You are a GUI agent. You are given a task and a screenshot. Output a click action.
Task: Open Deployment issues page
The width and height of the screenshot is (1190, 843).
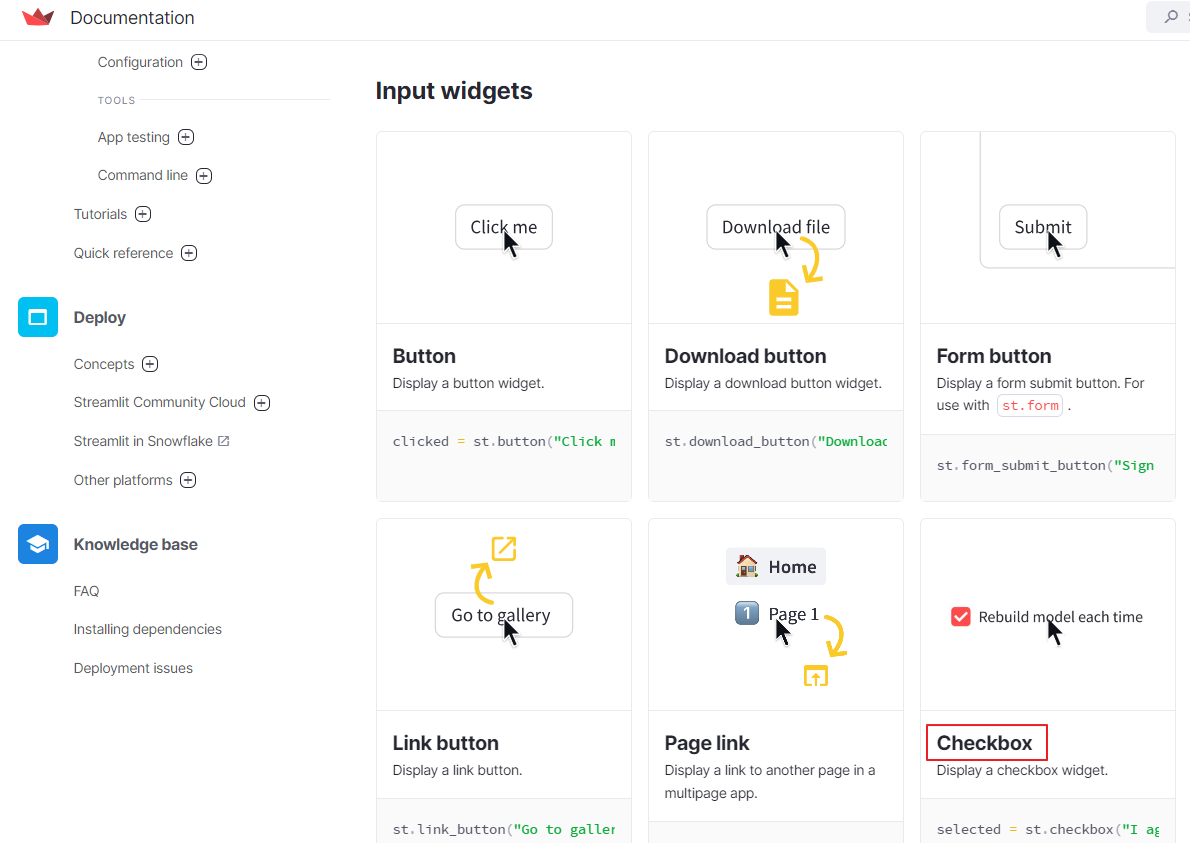coord(133,668)
